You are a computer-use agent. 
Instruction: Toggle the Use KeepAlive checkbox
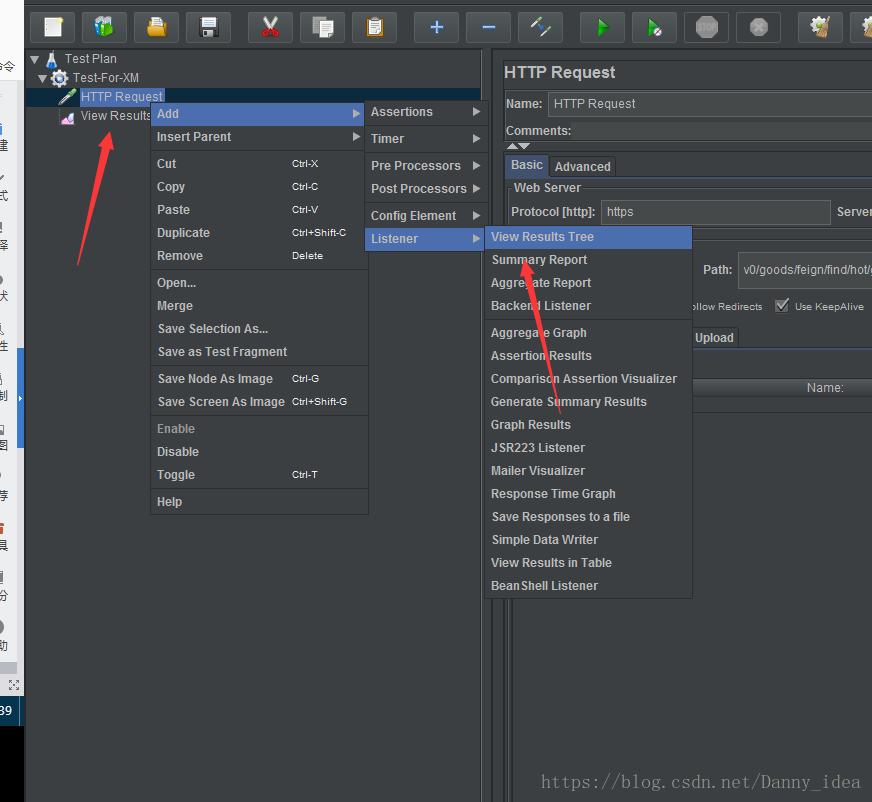(782, 306)
